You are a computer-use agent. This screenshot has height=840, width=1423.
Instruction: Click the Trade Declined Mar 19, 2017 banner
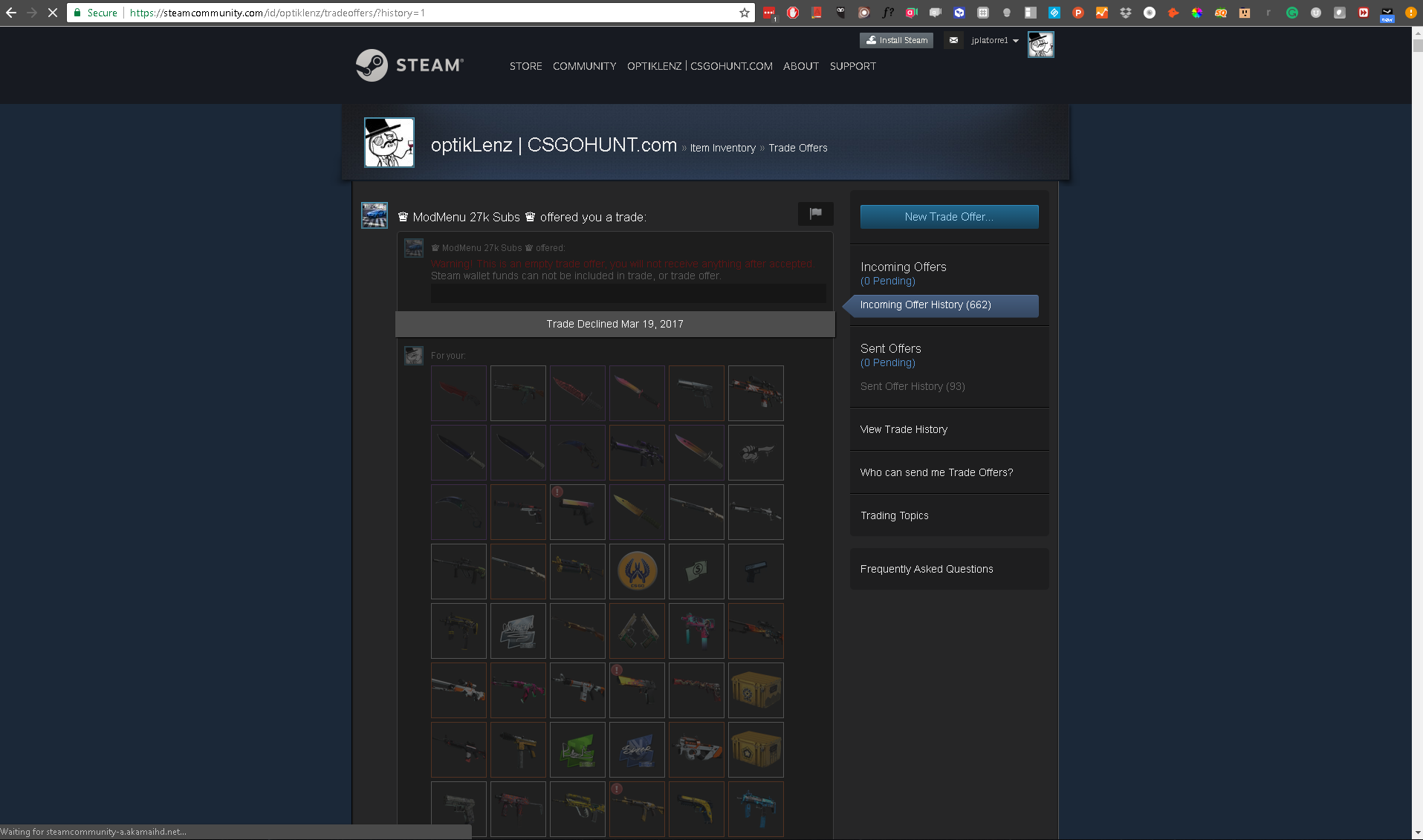point(615,324)
